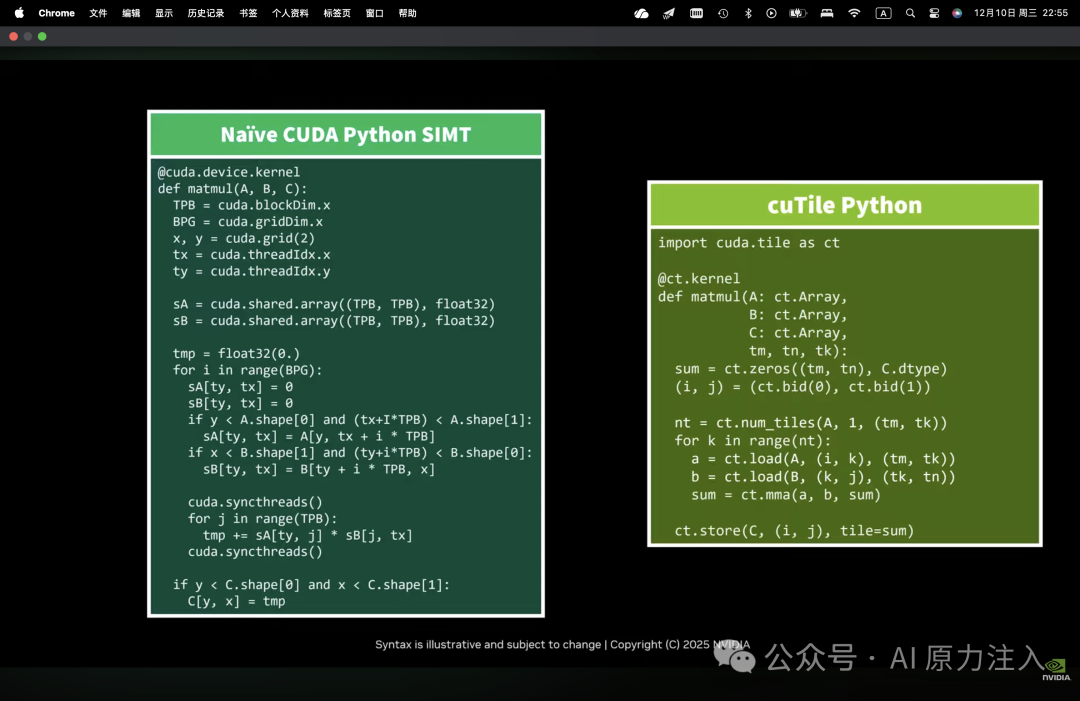Open the keyboard-shaped menu bar icon

[x=696, y=13]
